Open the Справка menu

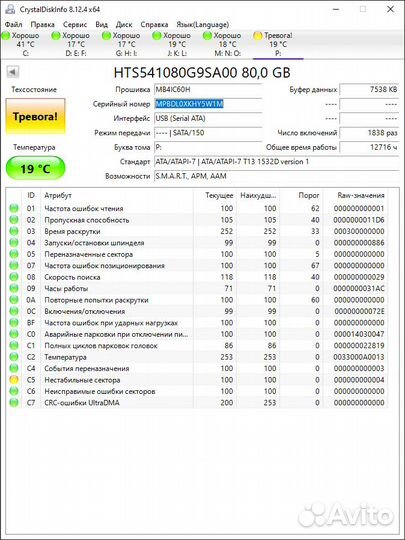(x=154, y=25)
